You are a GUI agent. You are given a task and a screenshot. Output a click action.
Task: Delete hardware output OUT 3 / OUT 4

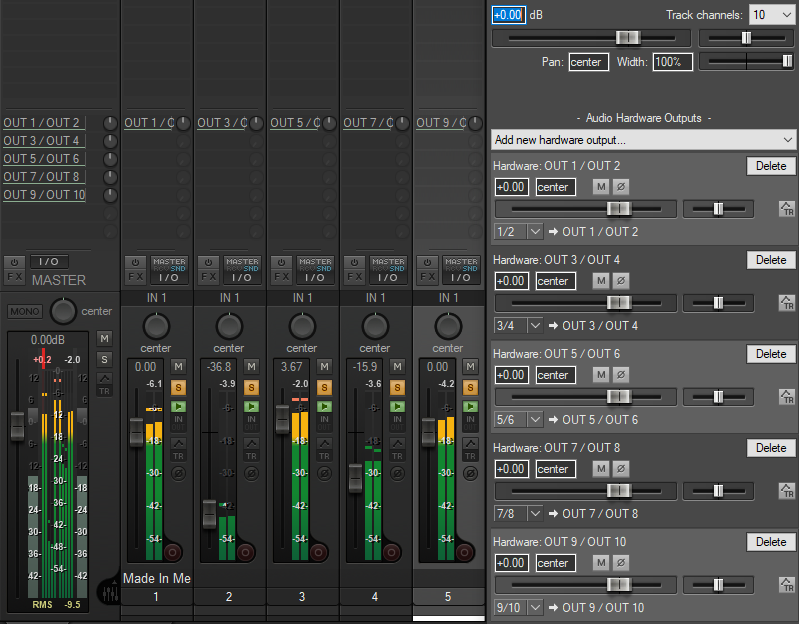click(x=771, y=260)
